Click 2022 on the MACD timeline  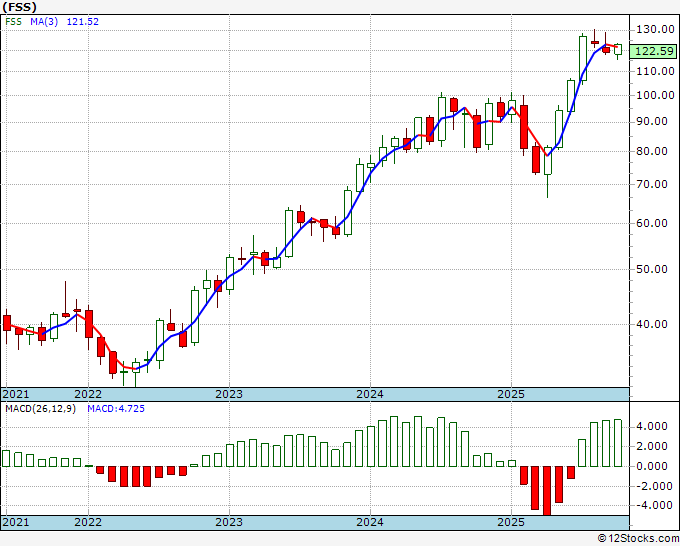tap(88, 522)
